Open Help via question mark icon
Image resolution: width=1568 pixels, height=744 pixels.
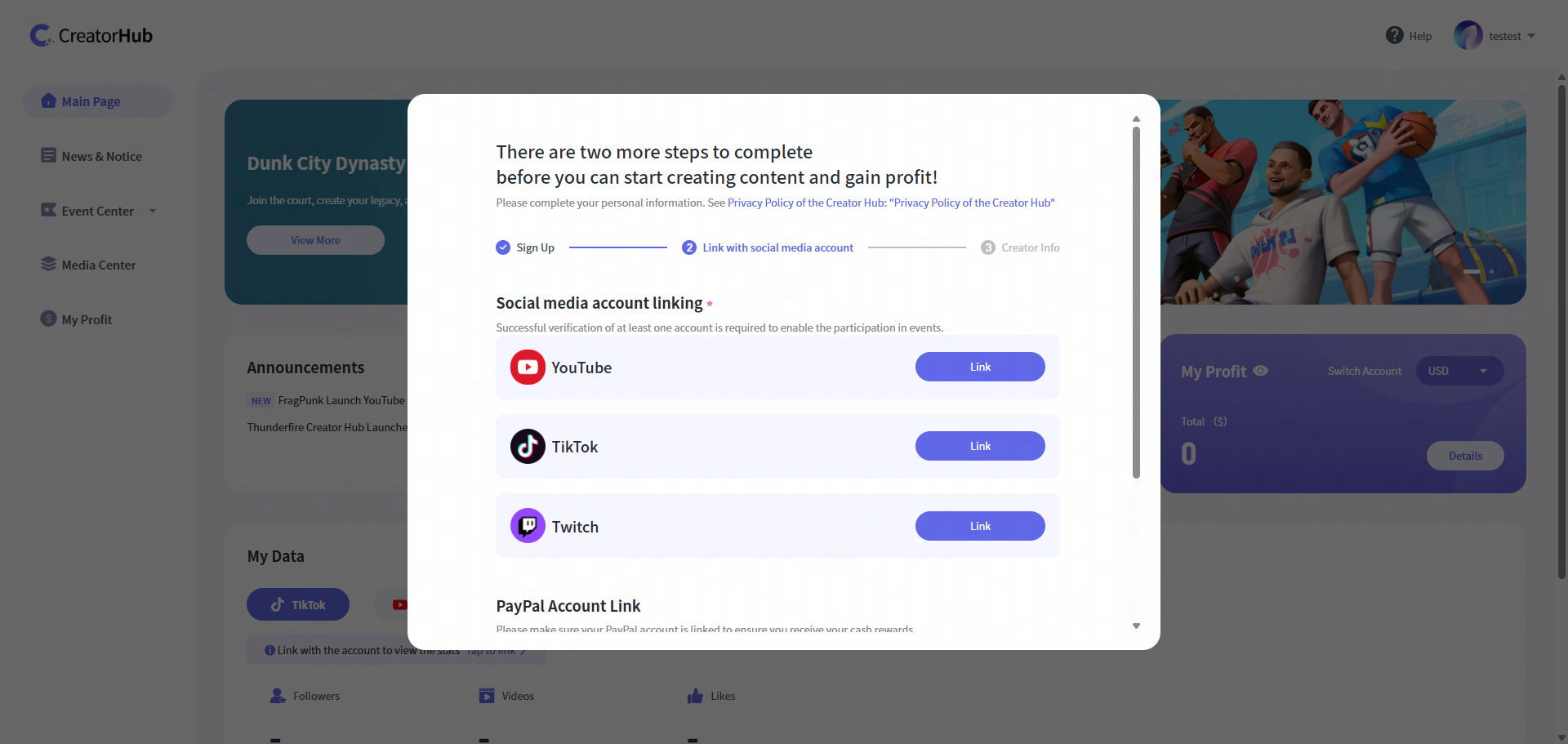point(1394,35)
